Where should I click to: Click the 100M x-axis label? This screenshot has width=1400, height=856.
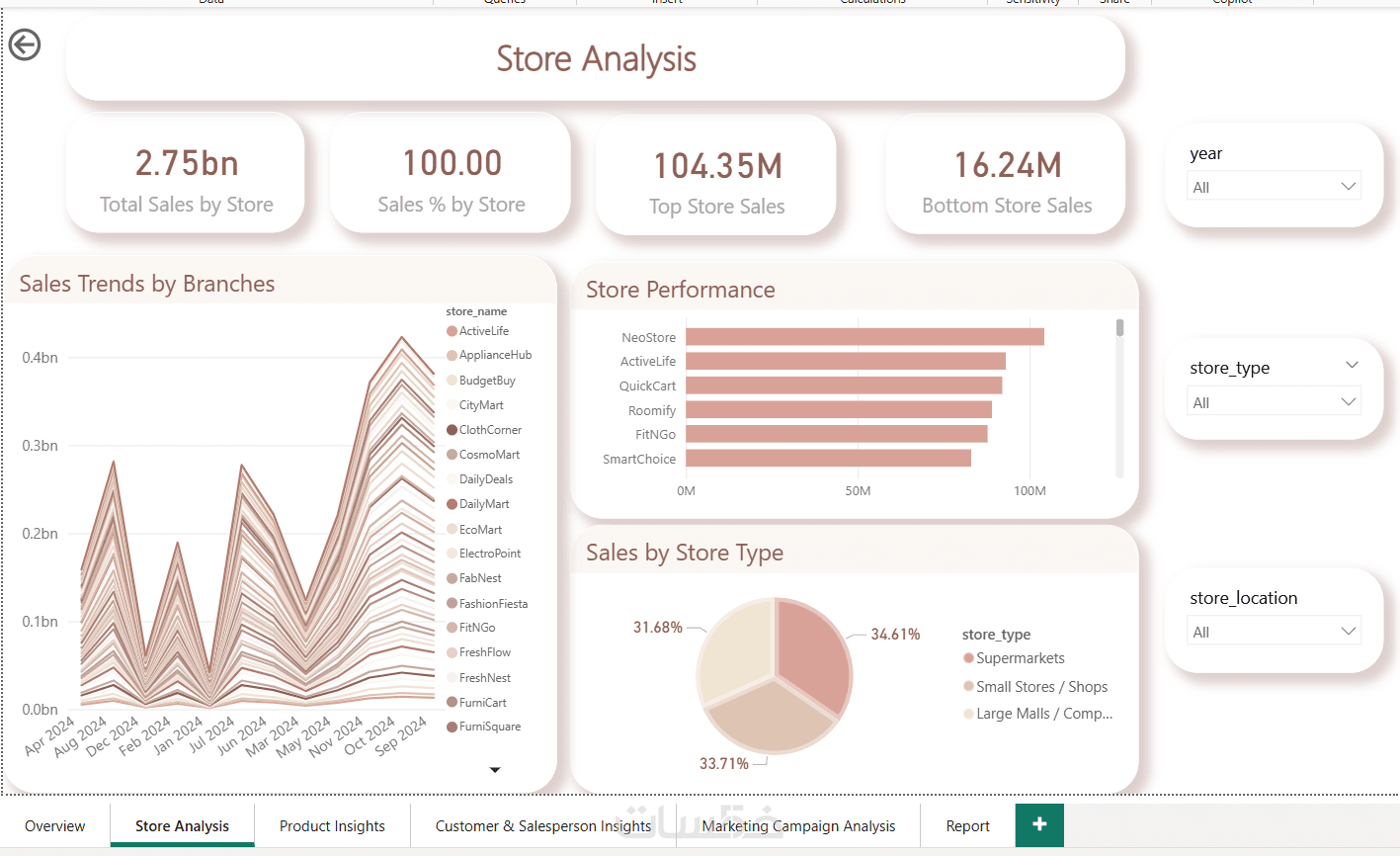[x=1029, y=491]
